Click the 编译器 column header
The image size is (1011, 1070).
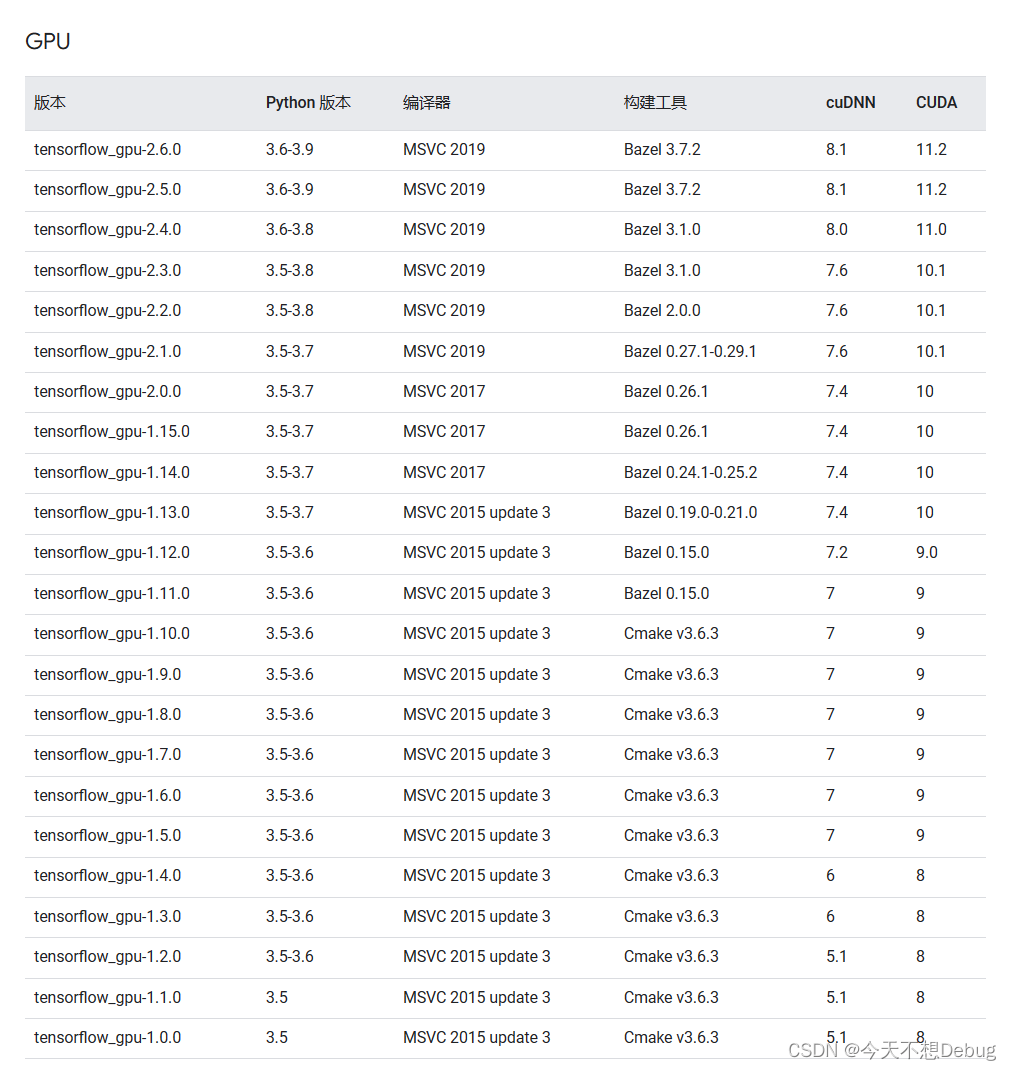(x=426, y=102)
